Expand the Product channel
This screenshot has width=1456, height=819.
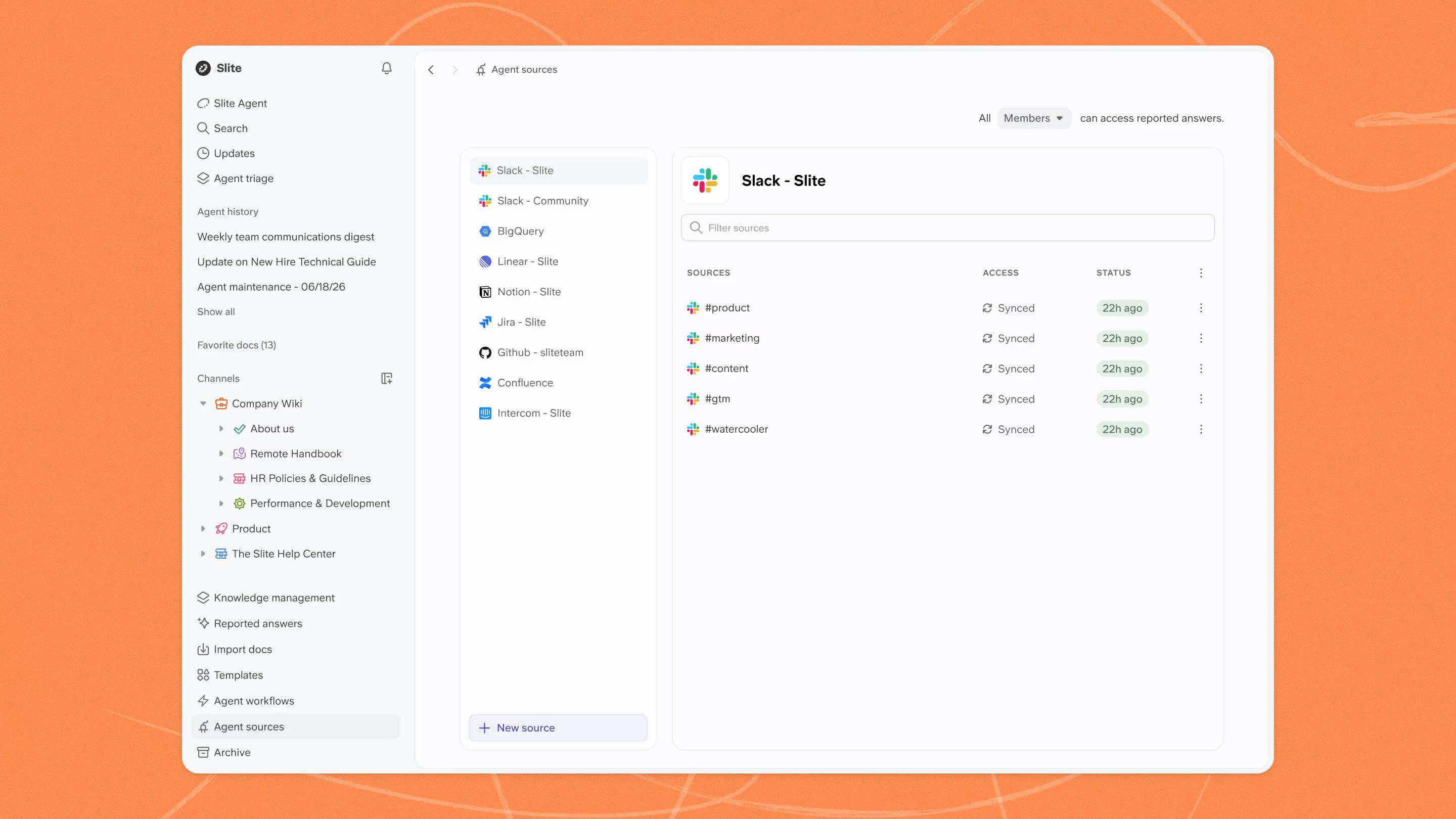pyautogui.click(x=203, y=528)
